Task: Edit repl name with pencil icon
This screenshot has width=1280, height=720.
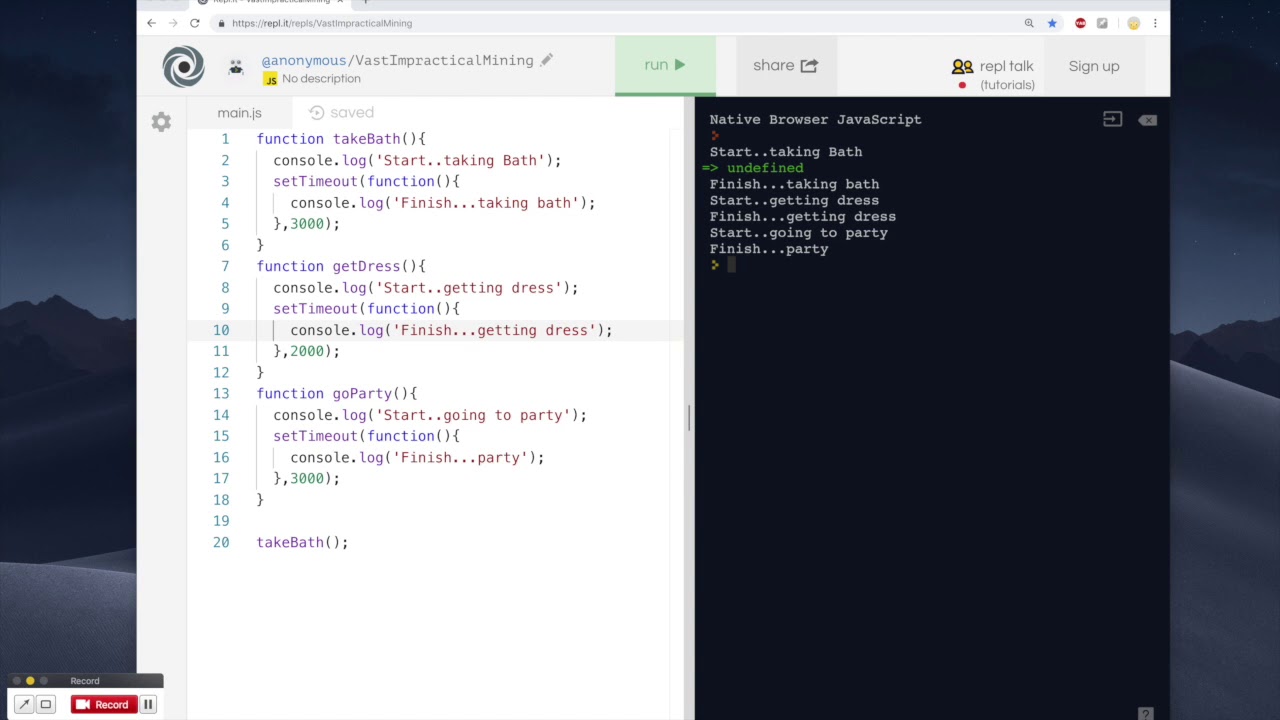Action: 547,60
